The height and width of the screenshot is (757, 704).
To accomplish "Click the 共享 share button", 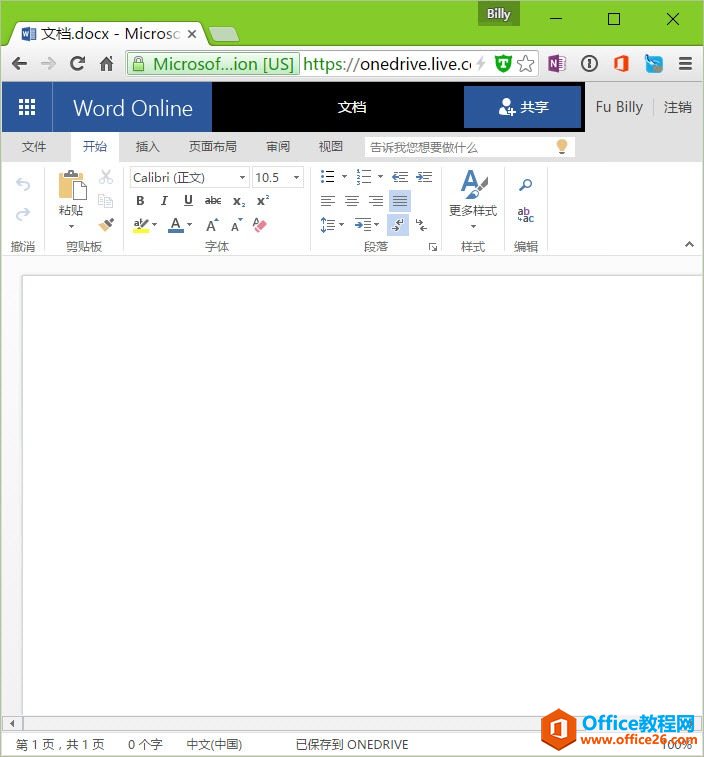I will [x=522, y=107].
